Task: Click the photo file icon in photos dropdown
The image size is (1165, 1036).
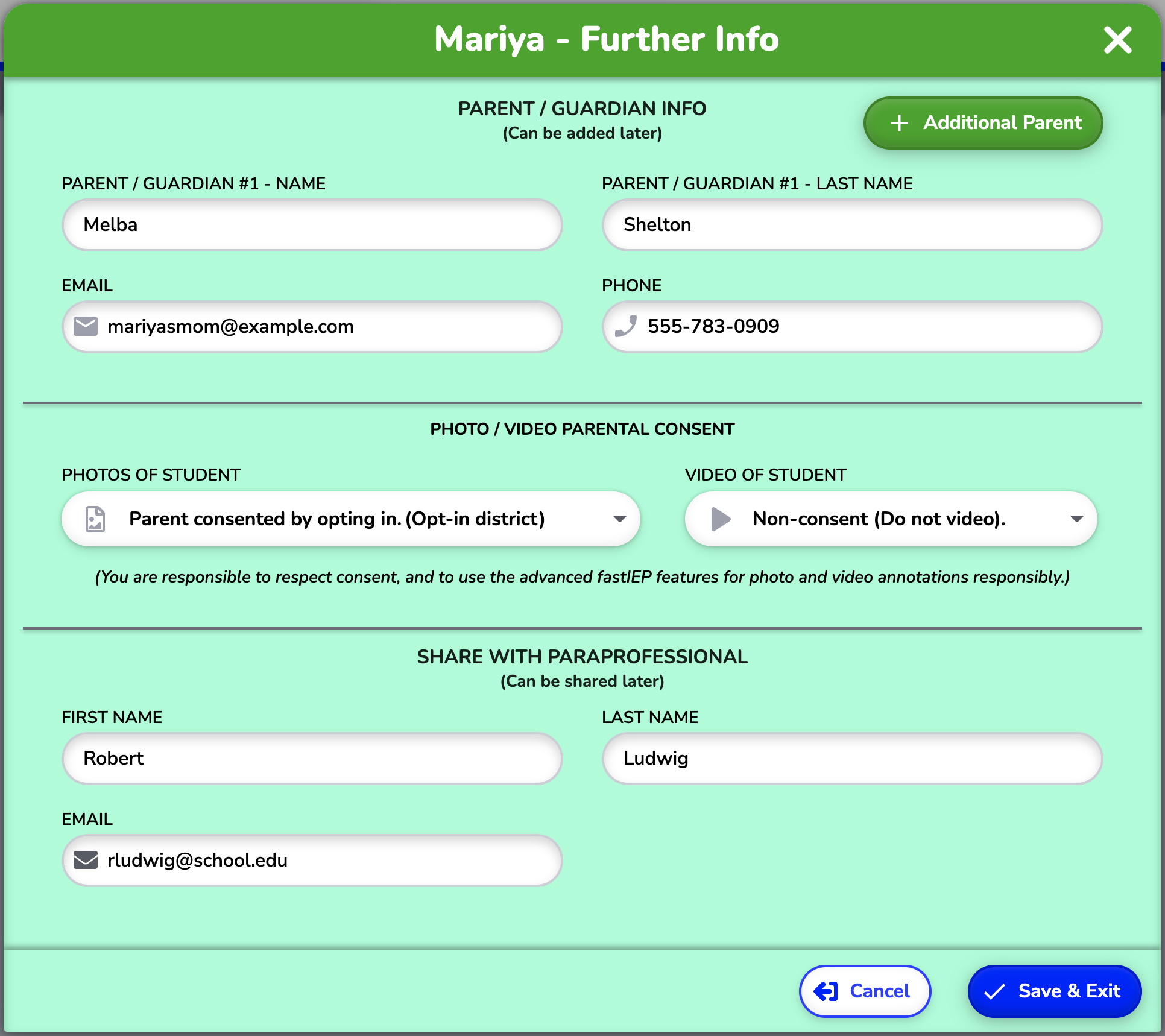Action: pos(95,519)
